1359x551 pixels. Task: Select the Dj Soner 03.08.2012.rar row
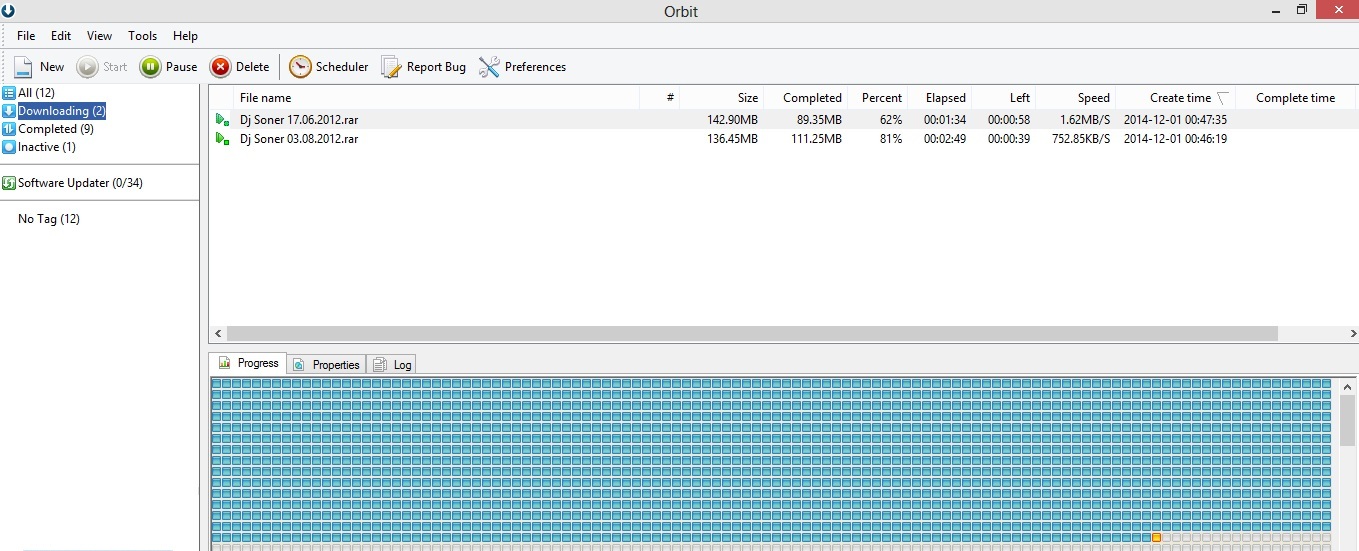tap(783, 139)
